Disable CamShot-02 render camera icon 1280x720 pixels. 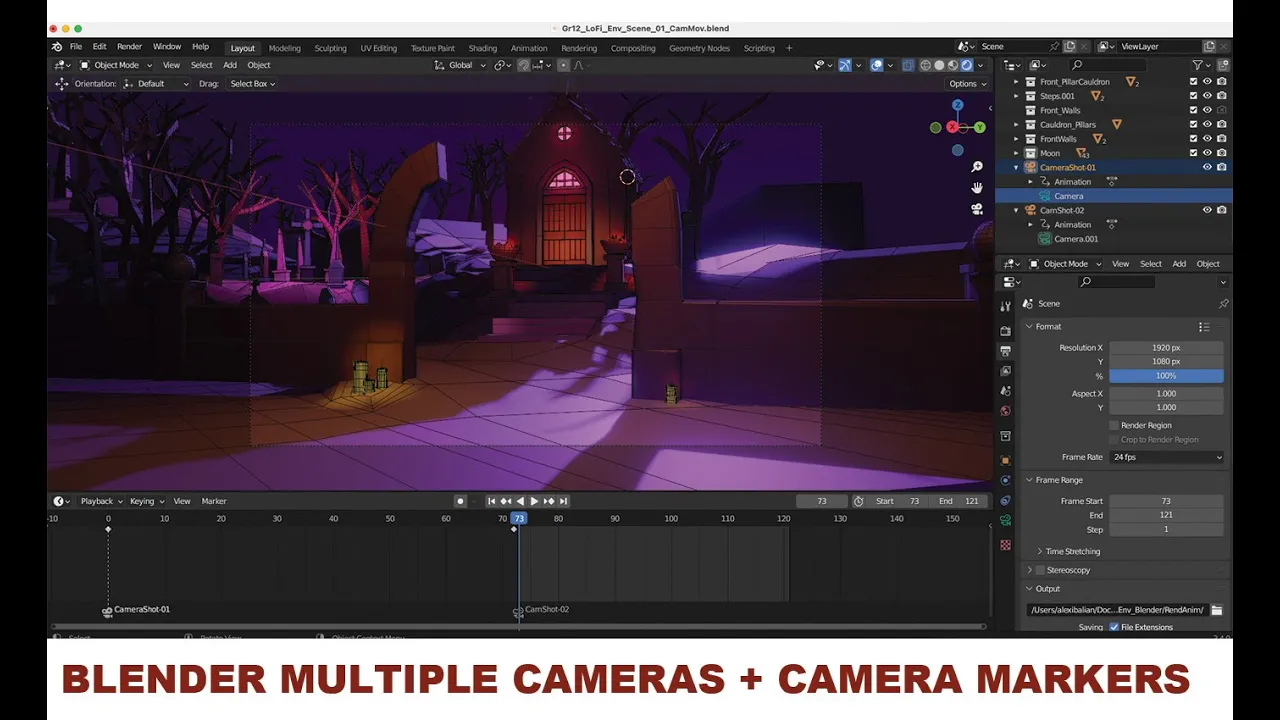pos(1221,210)
